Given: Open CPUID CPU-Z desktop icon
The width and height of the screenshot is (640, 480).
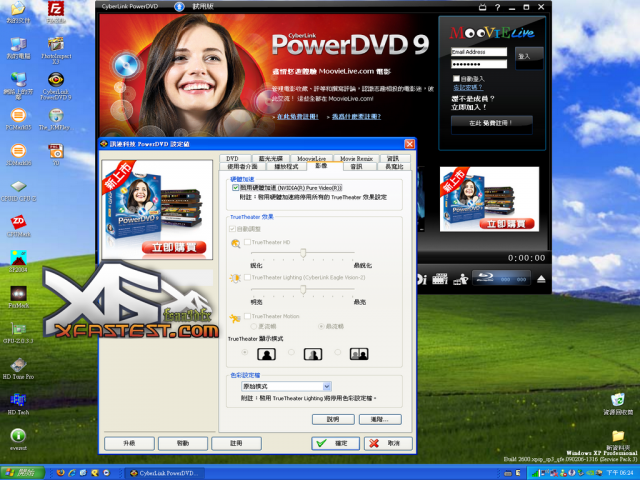Looking at the screenshot, I should pyautogui.click(x=18, y=191).
